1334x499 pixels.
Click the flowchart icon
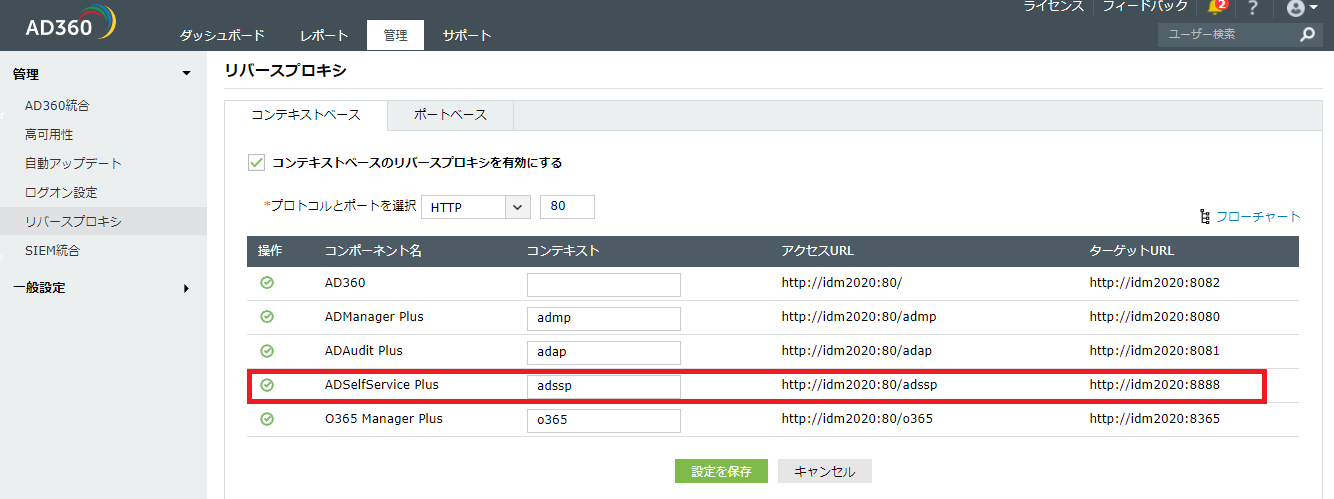pos(1205,216)
